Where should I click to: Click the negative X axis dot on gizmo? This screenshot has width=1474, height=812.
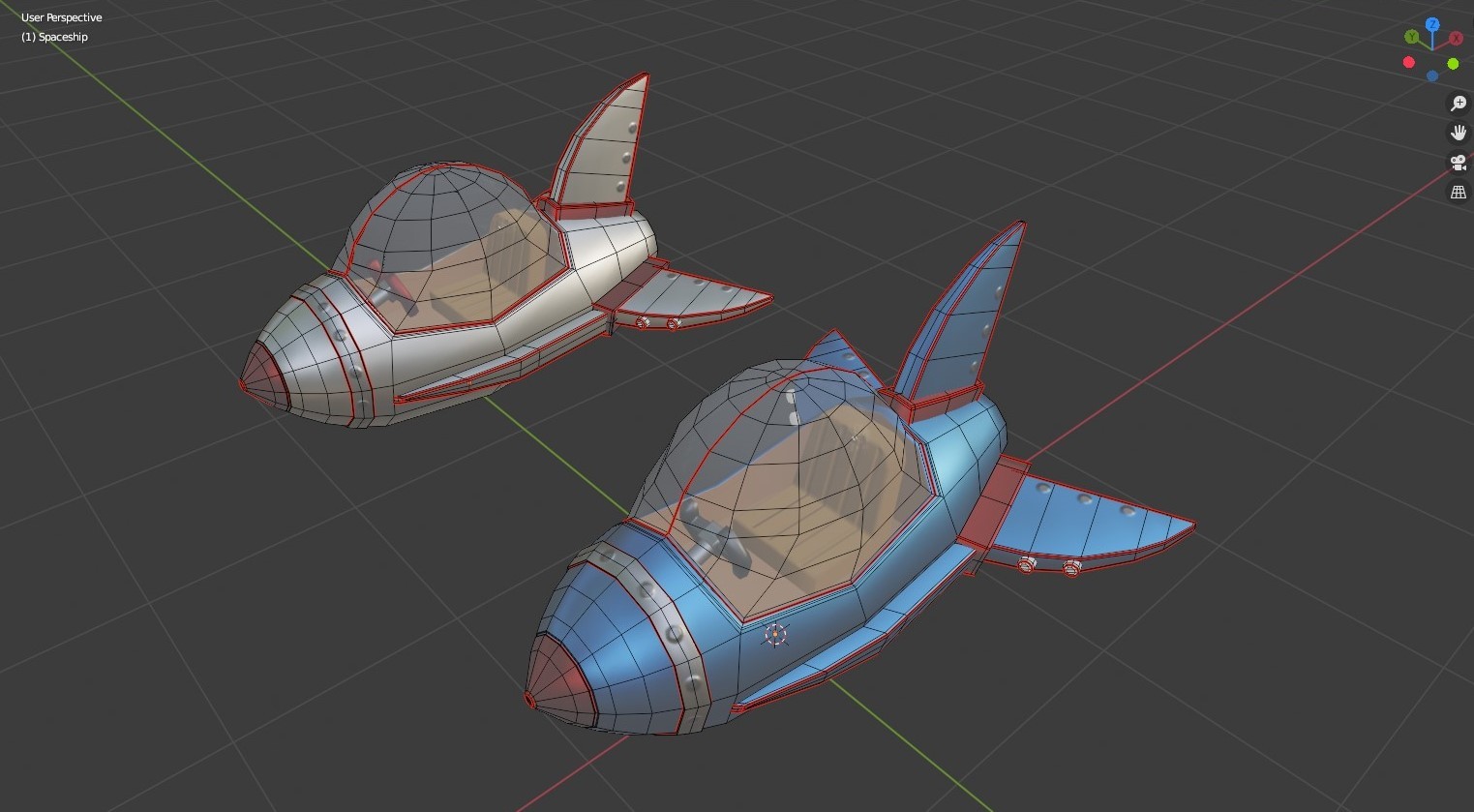pos(1409,62)
